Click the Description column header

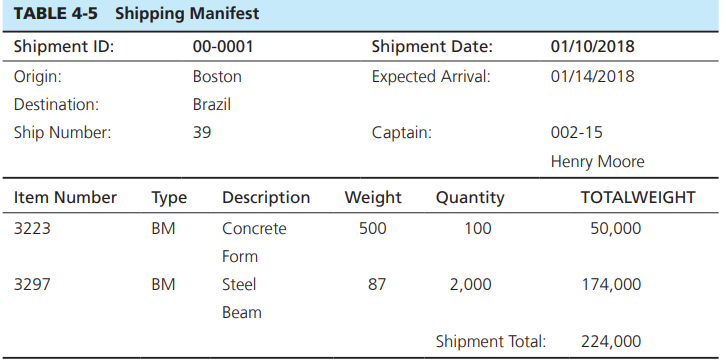[266, 198]
